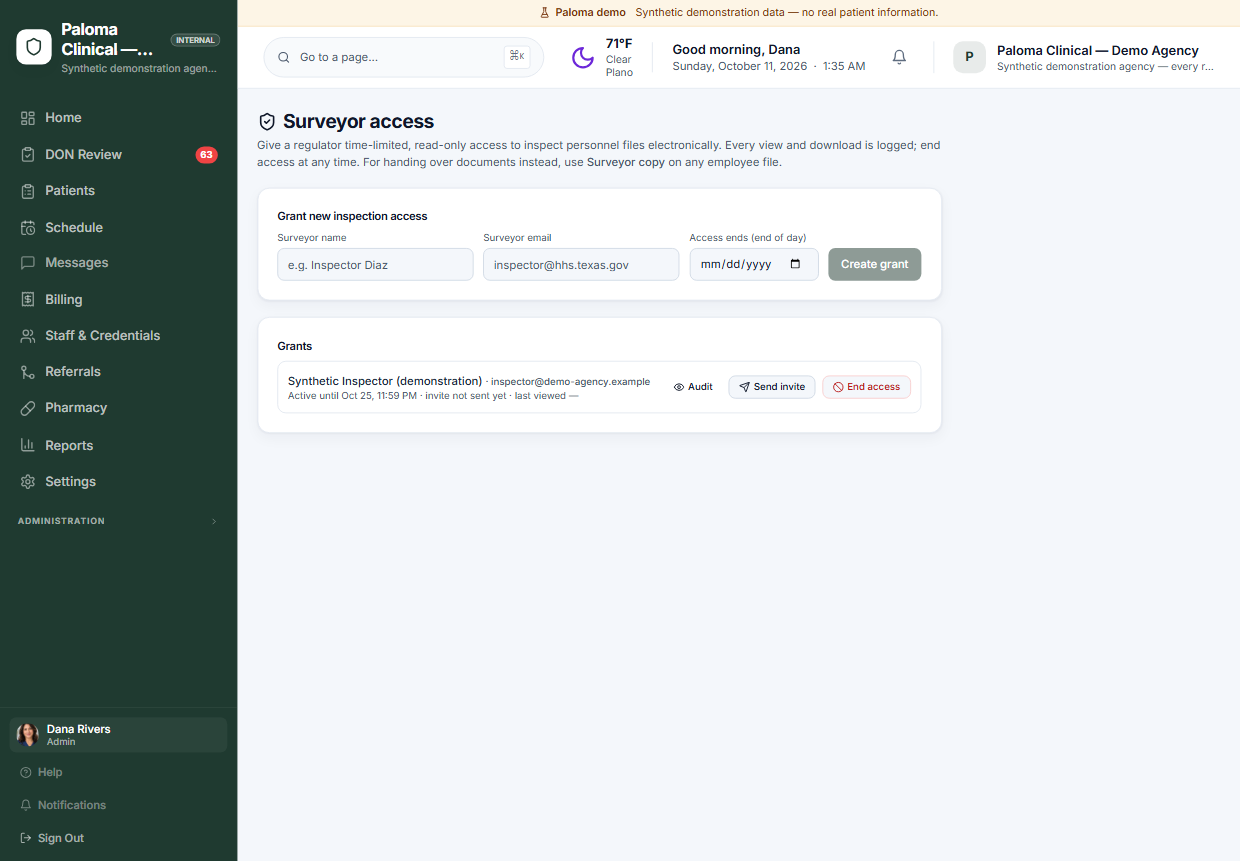
Task: Click the Settings gear icon
Action: tap(28, 482)
